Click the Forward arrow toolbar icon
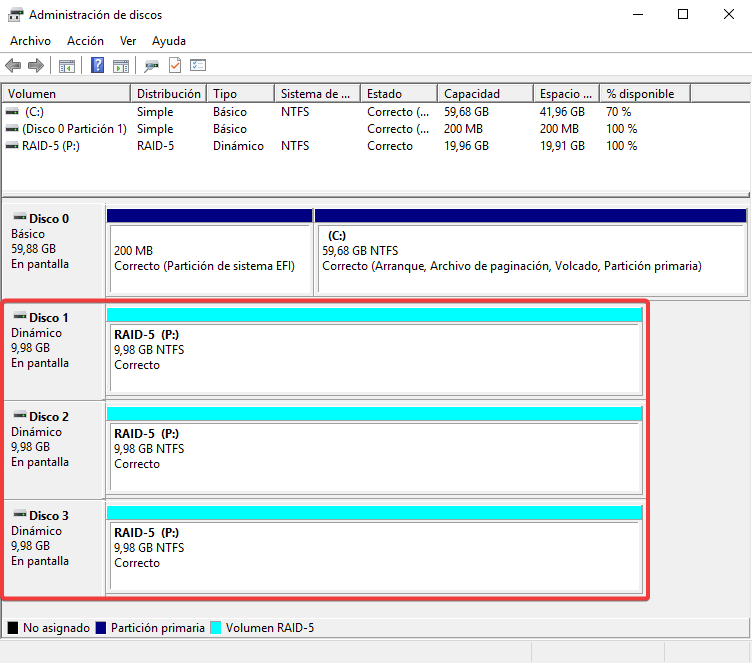Screen dimensions: 752x663 35,66
